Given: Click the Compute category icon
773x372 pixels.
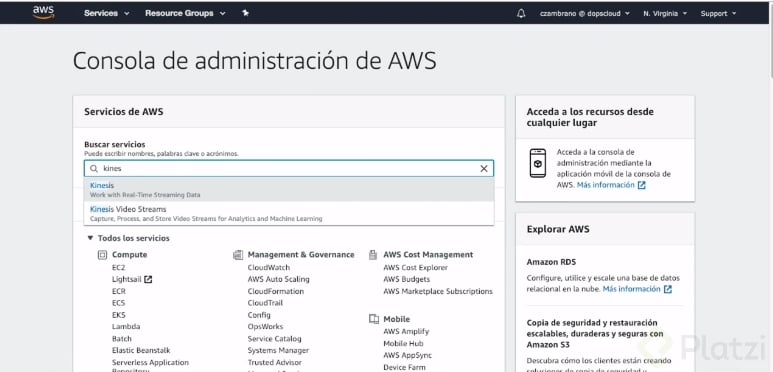Looking at the screenshot, I should pos(102,255).
